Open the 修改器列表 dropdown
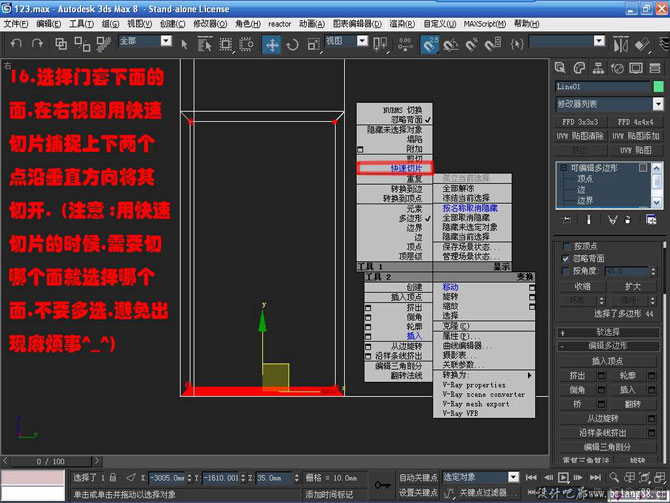The height and width of the screenshot is (503, 670). (x=658, y=104)
